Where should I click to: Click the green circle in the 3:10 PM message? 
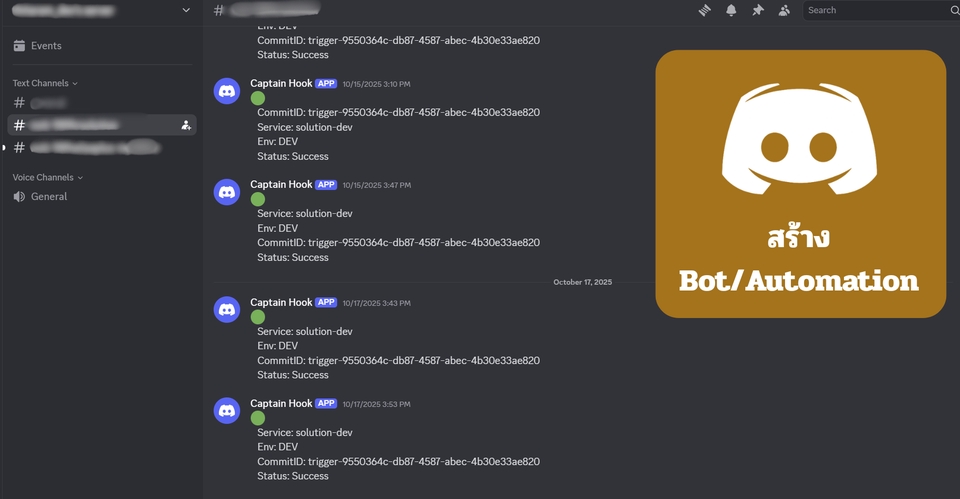258,98
